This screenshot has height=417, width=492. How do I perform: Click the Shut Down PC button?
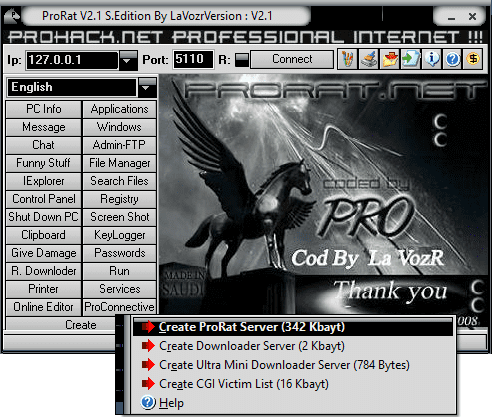click(x=44, y=217)
